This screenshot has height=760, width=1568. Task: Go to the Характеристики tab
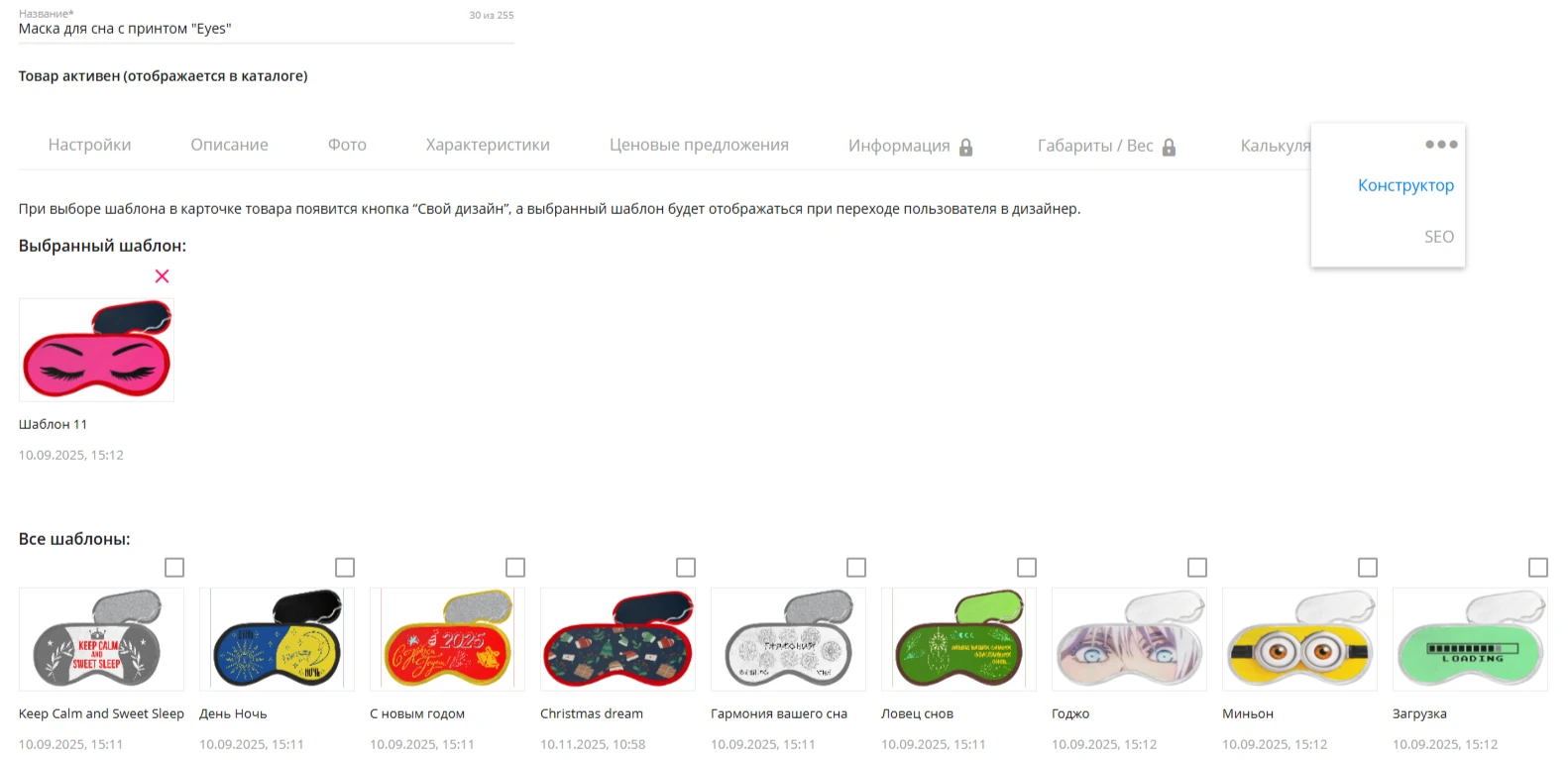pos(488,145)
